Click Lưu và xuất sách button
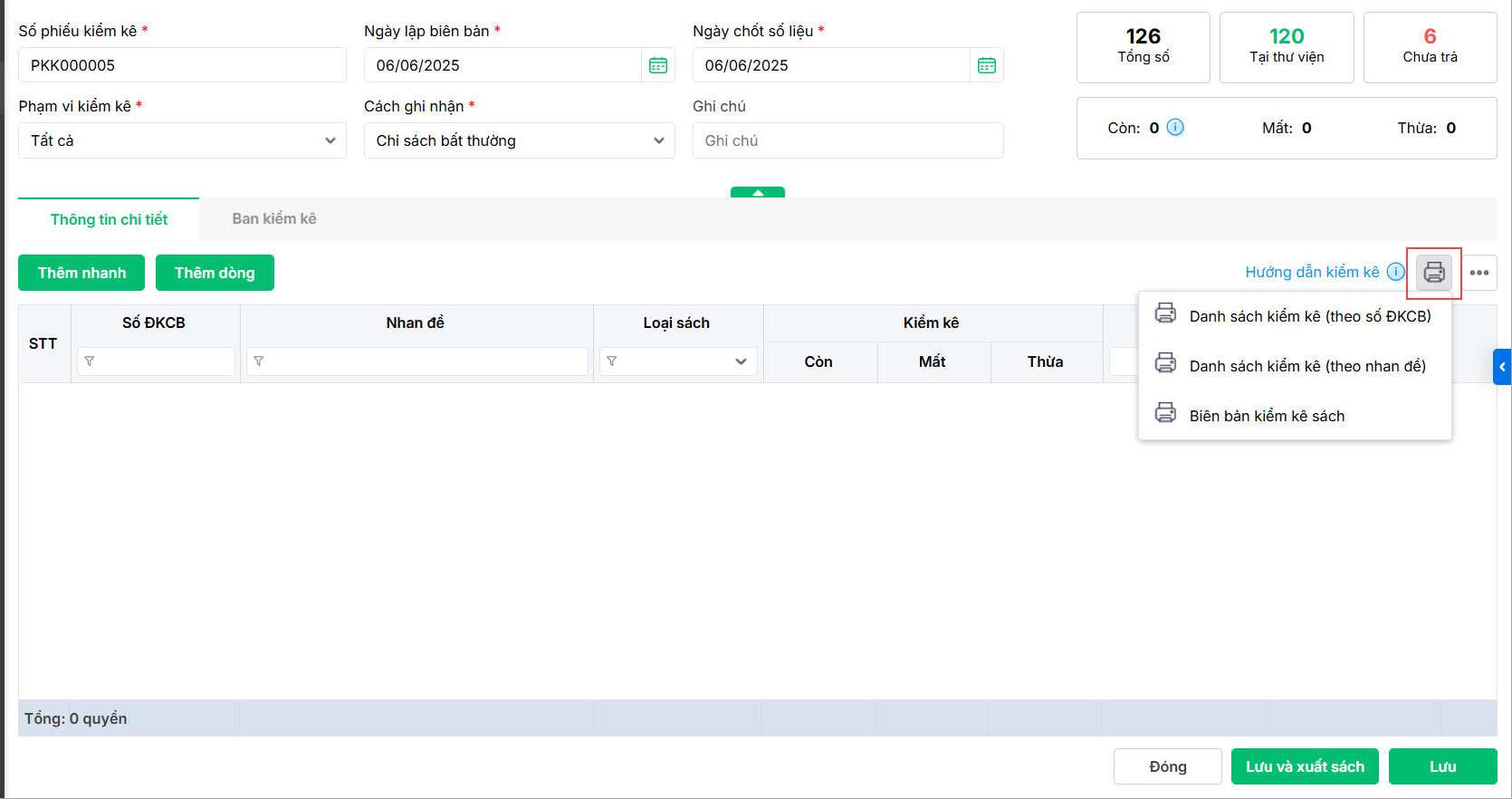The height and width of the screenshot is (799, 1512). point(1305,766)
